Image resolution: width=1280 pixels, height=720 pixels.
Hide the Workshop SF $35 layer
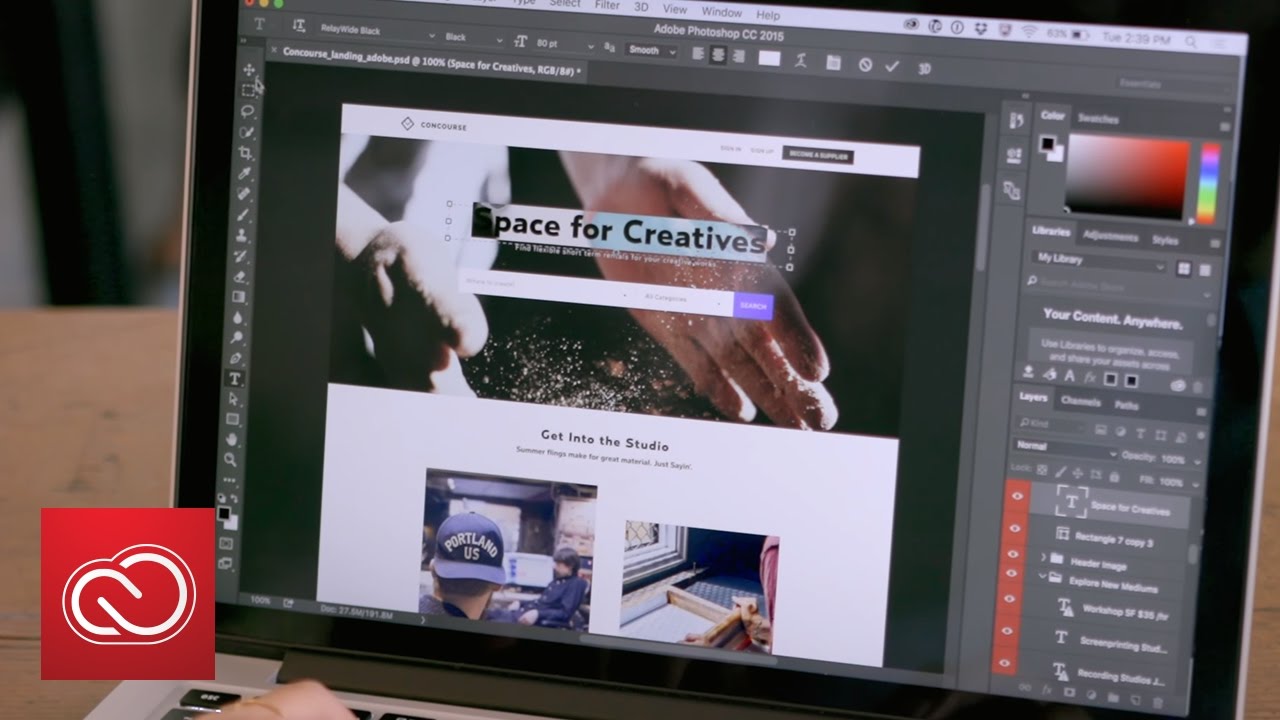click(1008, 600)
